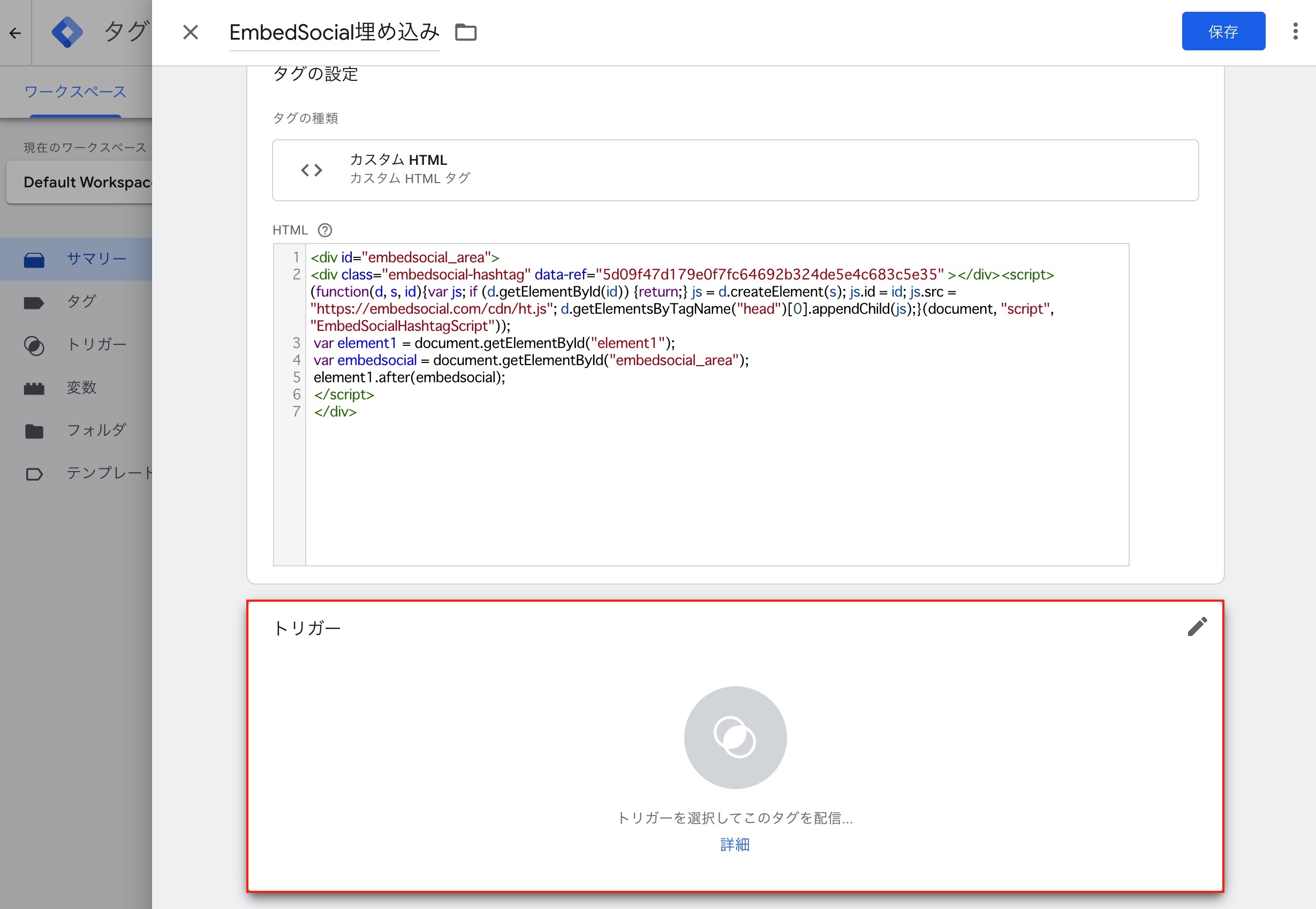Click the タグの設定 heading
The image size is (1316, 909).
(x=315, y=74)
